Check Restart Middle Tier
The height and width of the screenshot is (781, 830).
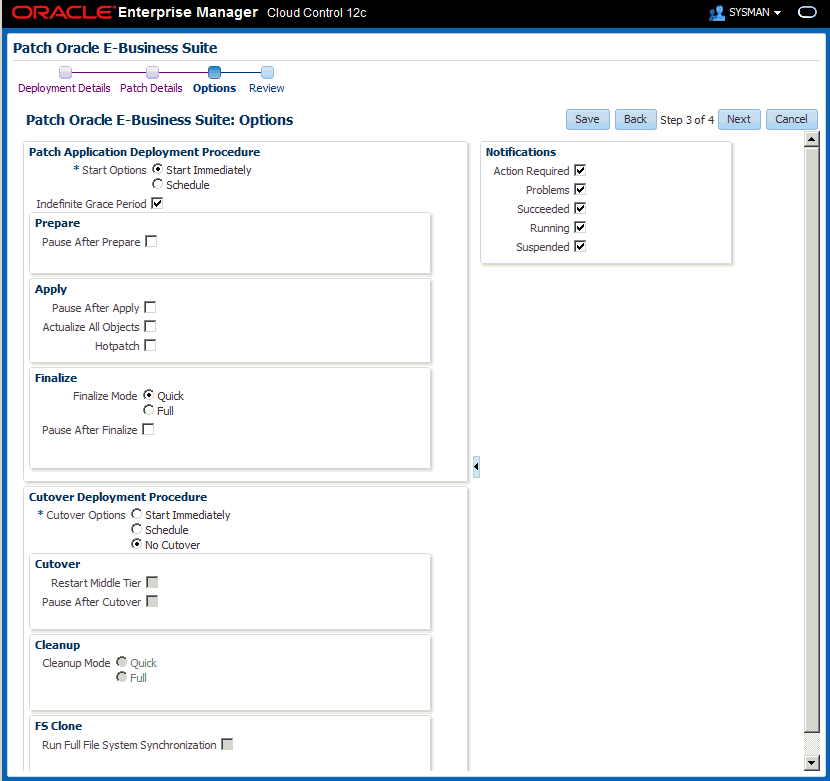(152, 582)
